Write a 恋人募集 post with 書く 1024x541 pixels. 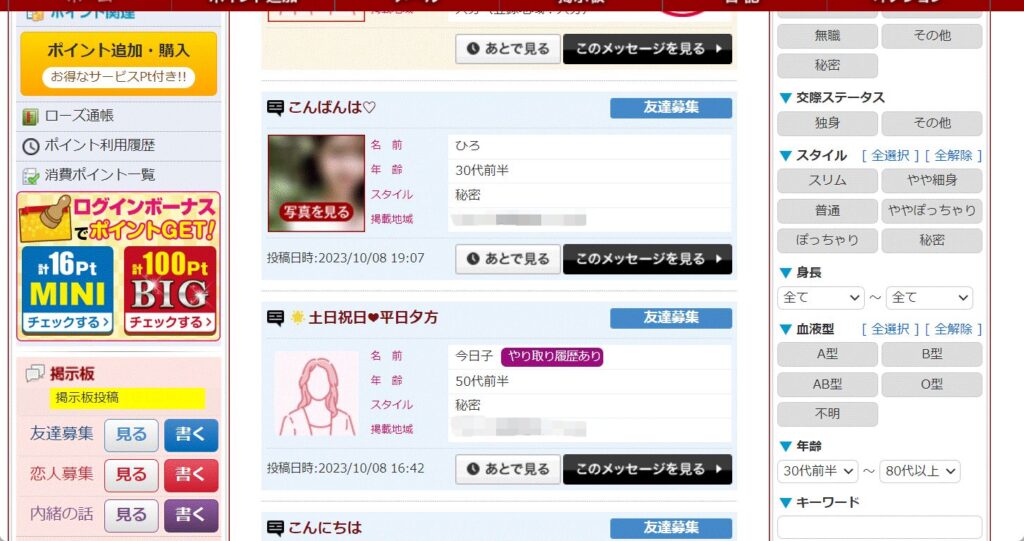(191, 475)
